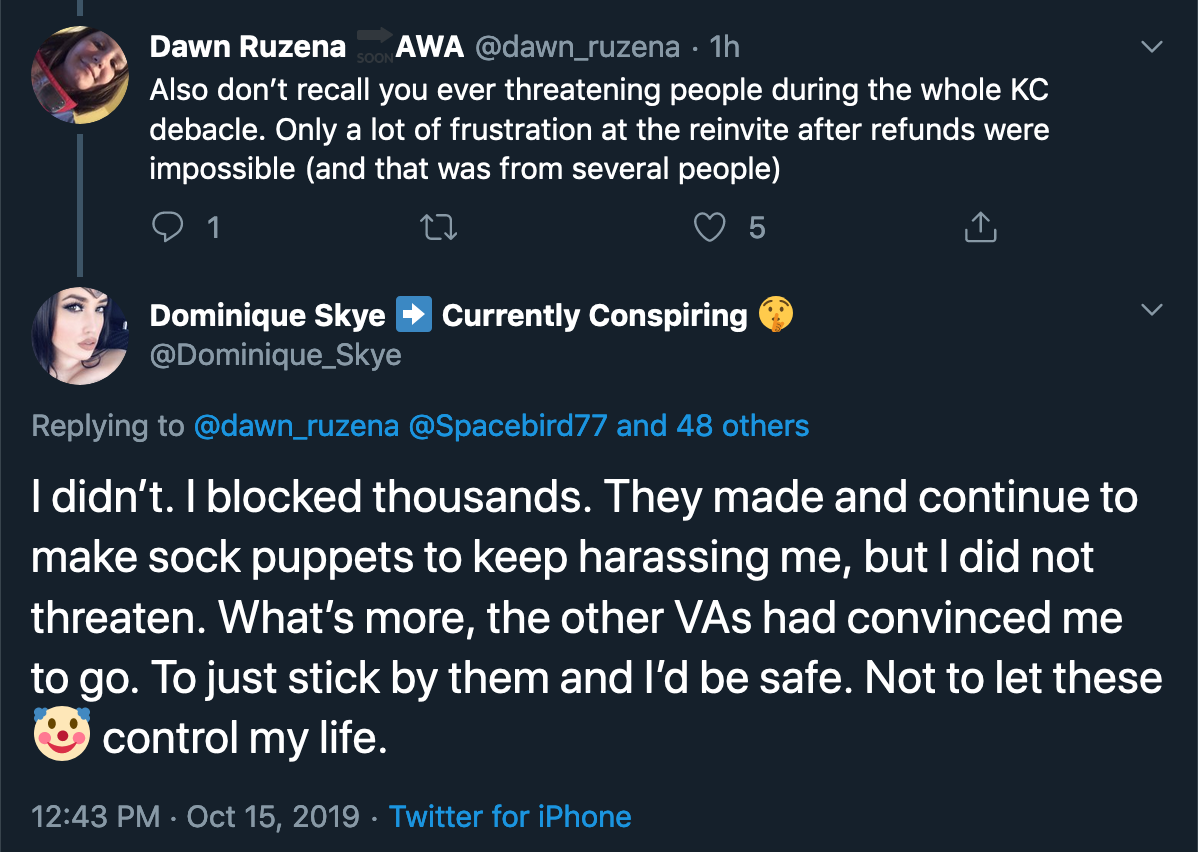Expand options chevron on Dawn Ruzena's tweet

[1151, 47]
